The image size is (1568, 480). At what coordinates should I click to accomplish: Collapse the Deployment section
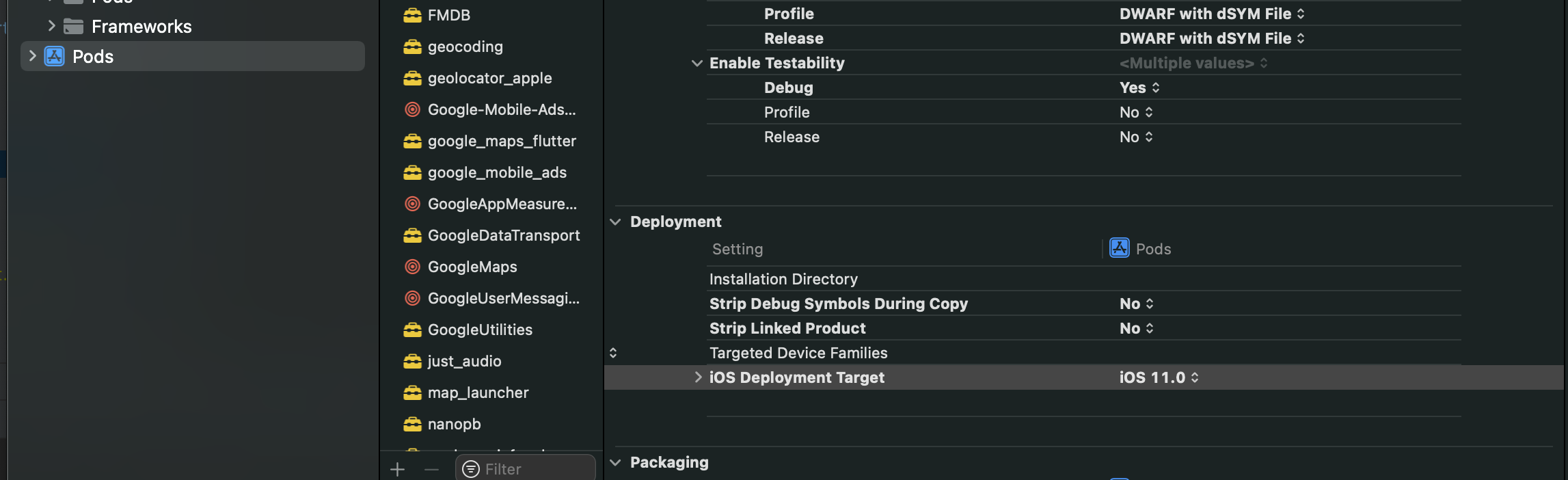point(615,222)
